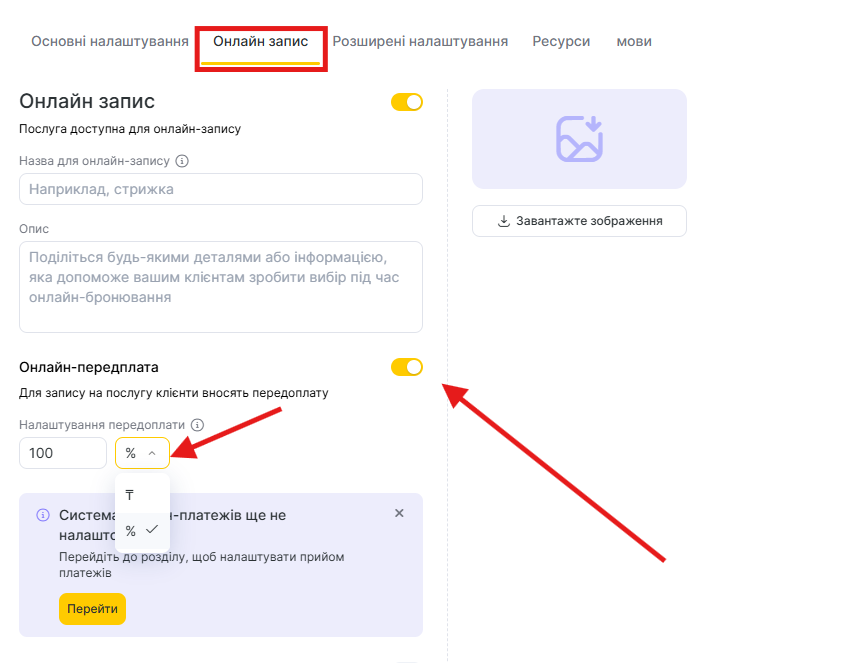Click the download icon on Завантажте зображення
Viewport: 846px width, 663px height.
point(504,221)
